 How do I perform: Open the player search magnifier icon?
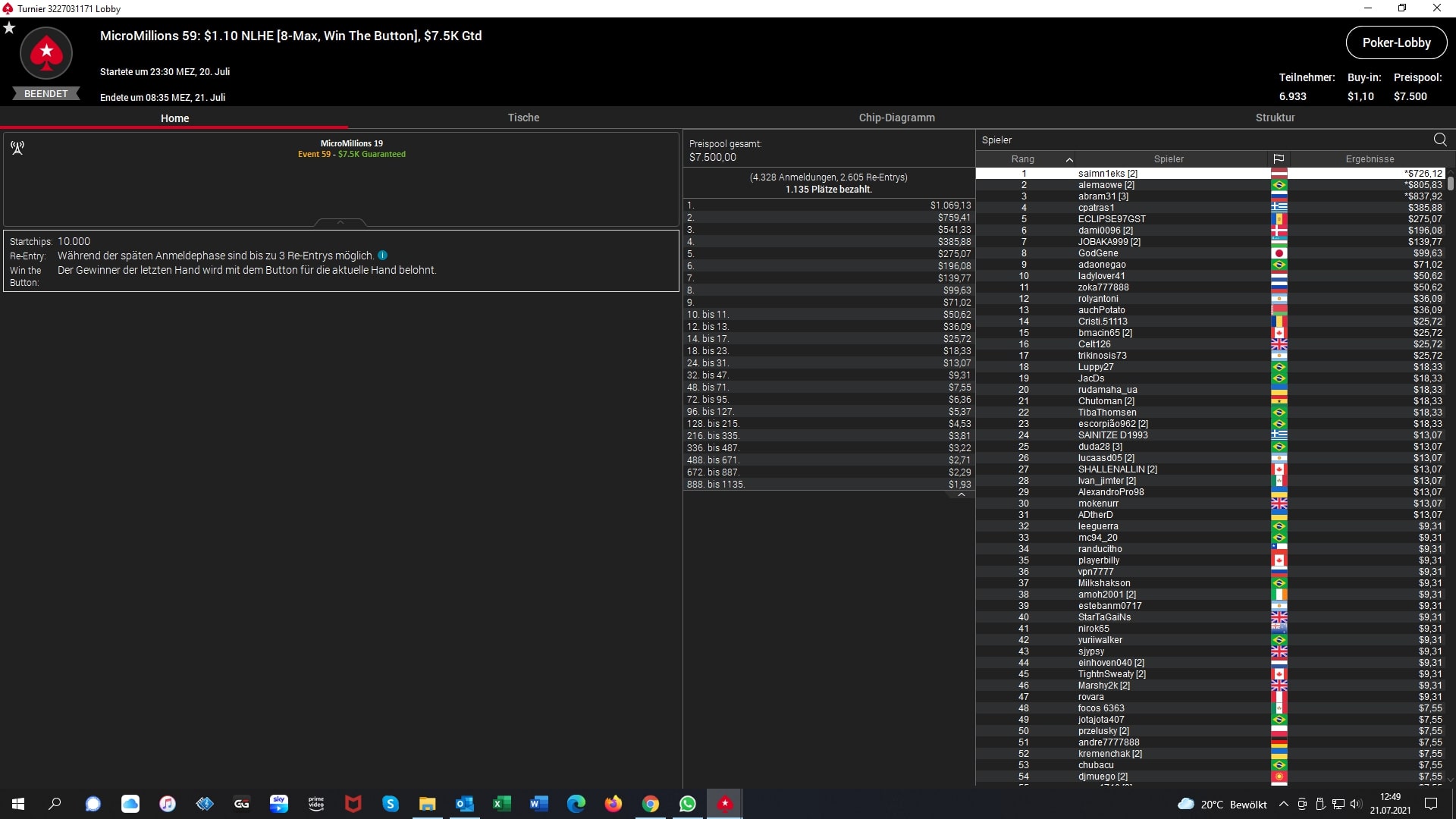tap(1440, 140)
